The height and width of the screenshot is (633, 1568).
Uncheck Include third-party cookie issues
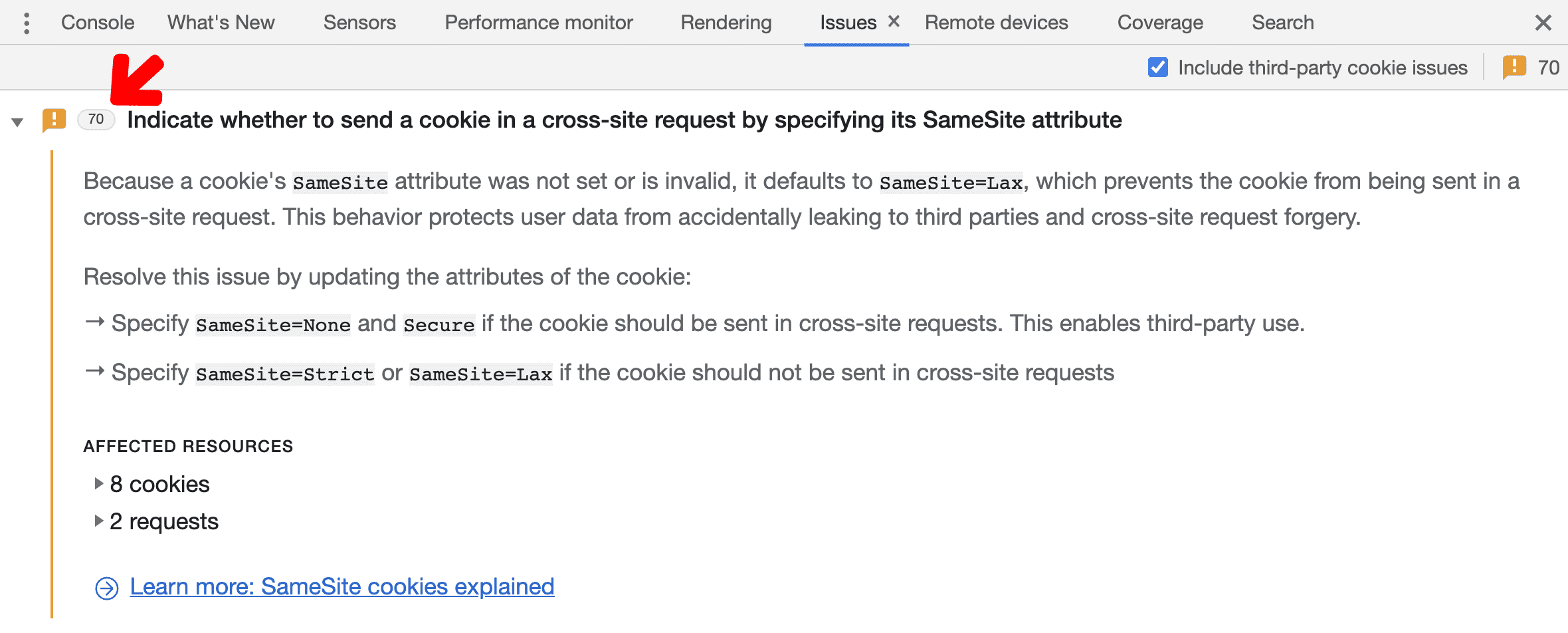tap(1157, 66)
